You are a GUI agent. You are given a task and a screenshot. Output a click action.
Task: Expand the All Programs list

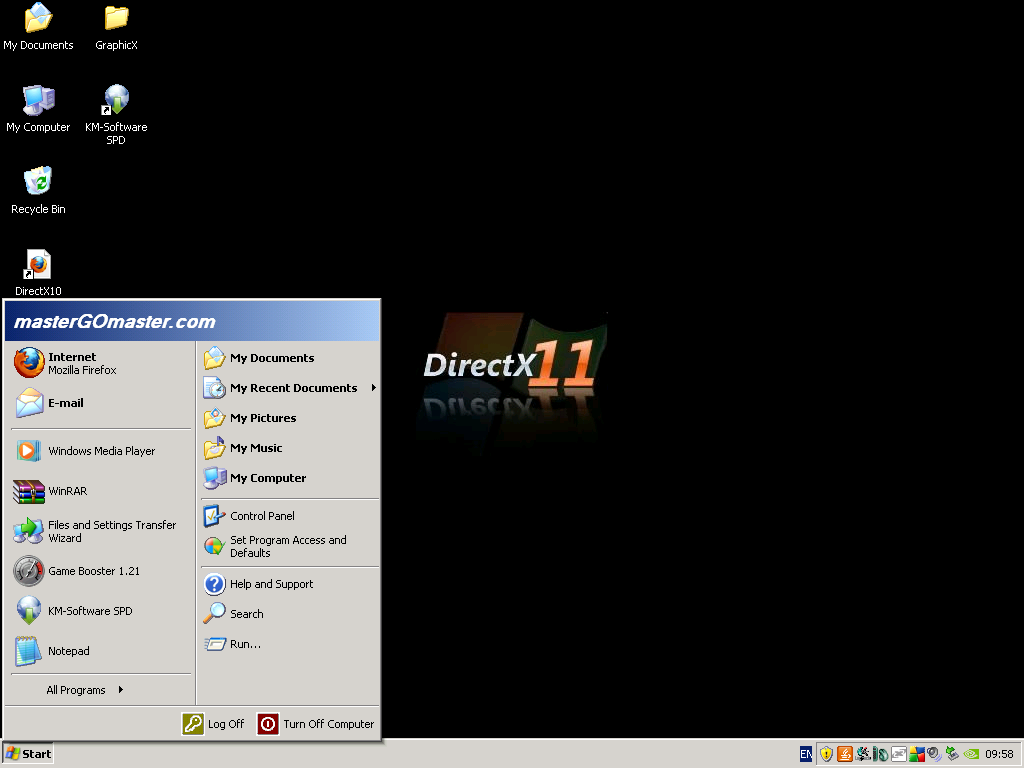click(85, 690)
